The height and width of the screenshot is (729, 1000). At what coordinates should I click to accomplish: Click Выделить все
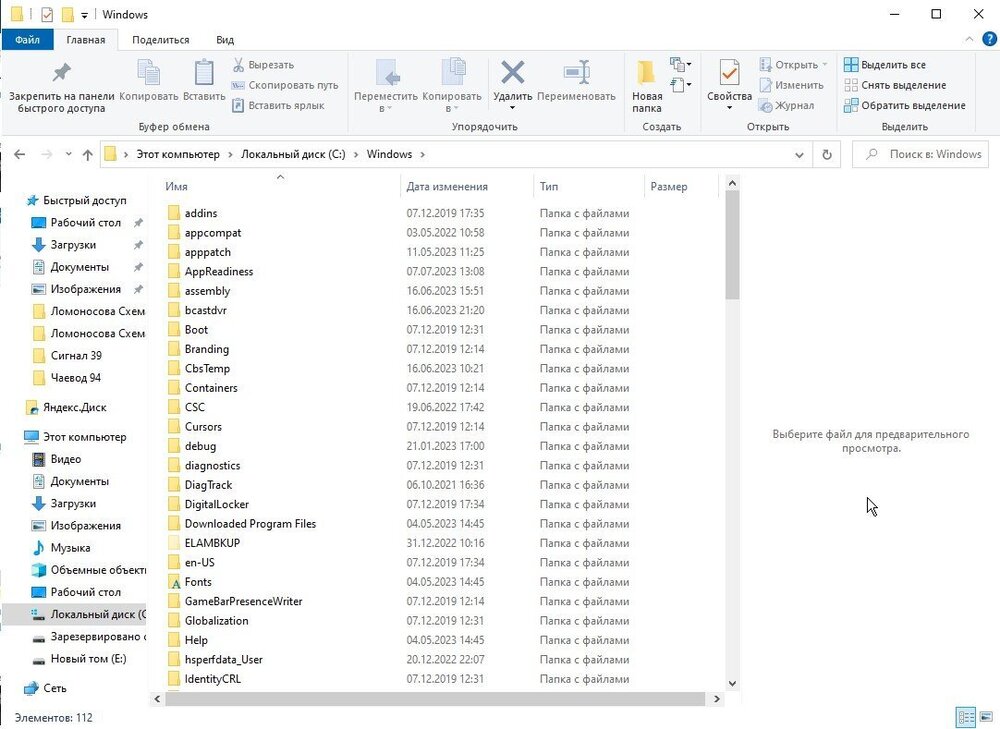885,64
